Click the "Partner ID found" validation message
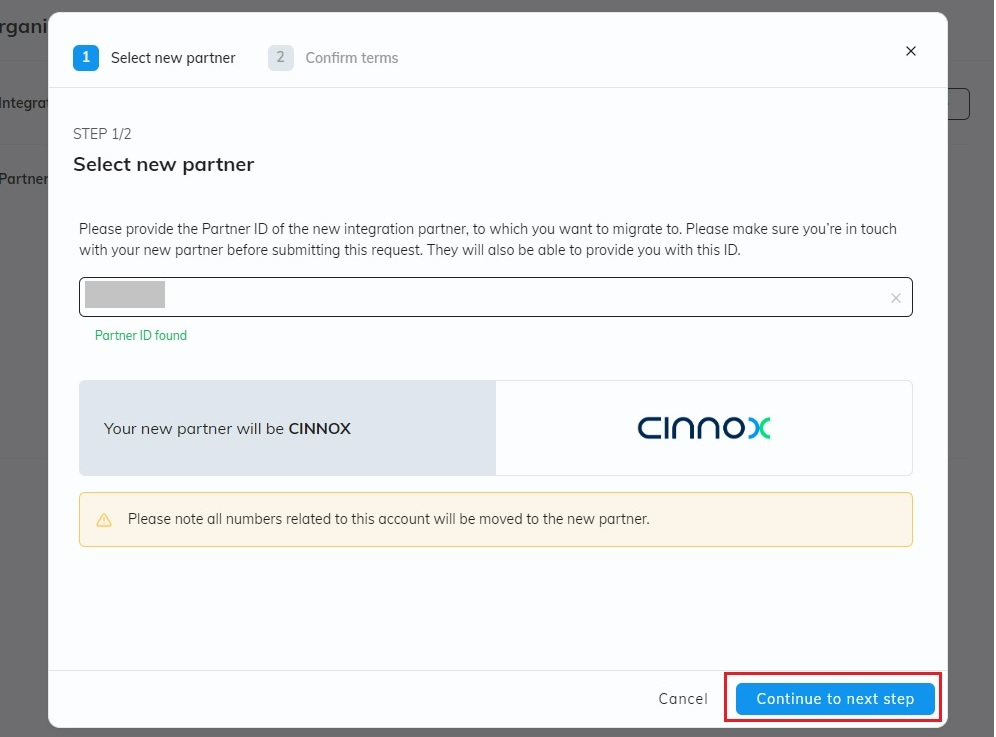Screen dimensions: 996x737 141,336
